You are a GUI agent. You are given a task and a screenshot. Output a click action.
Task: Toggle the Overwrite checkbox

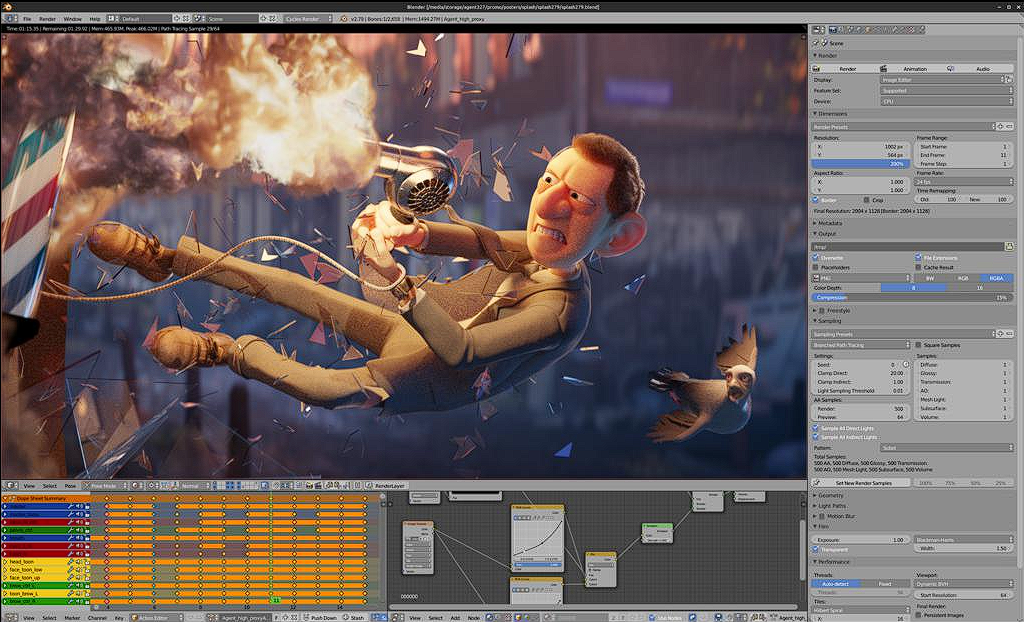coord(817,258)
